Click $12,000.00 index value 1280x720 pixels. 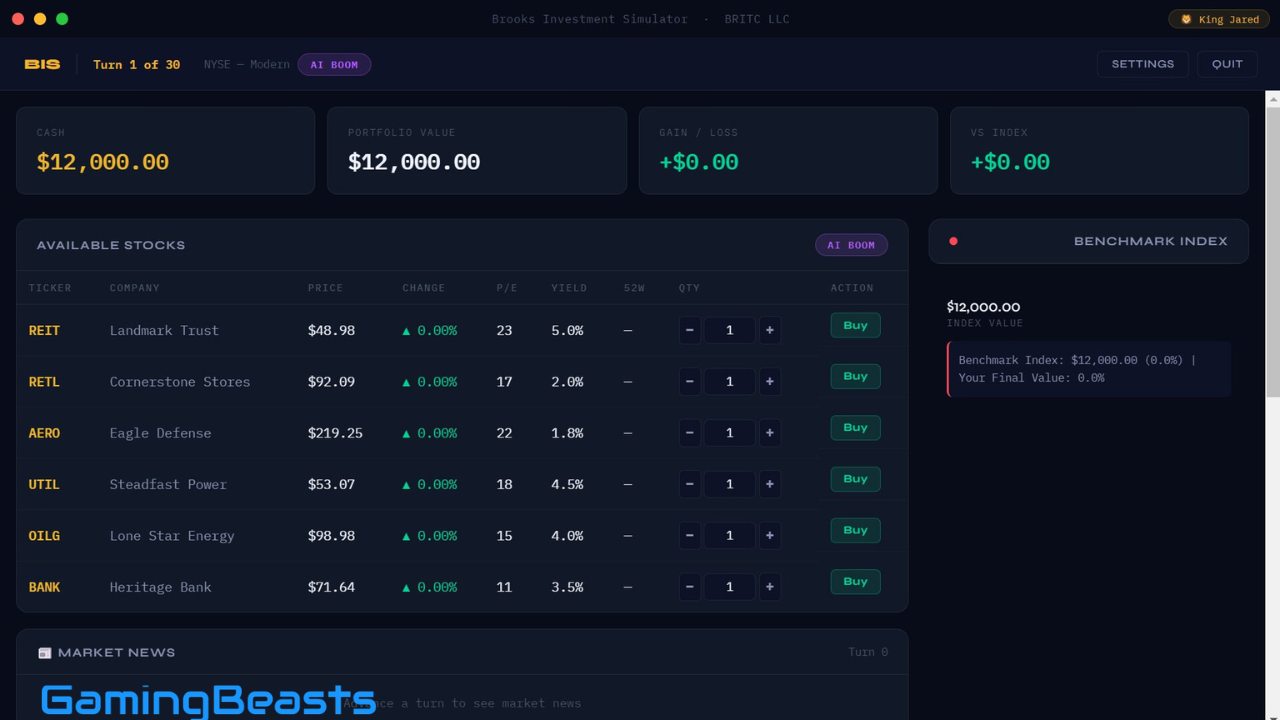pos(984,307)
